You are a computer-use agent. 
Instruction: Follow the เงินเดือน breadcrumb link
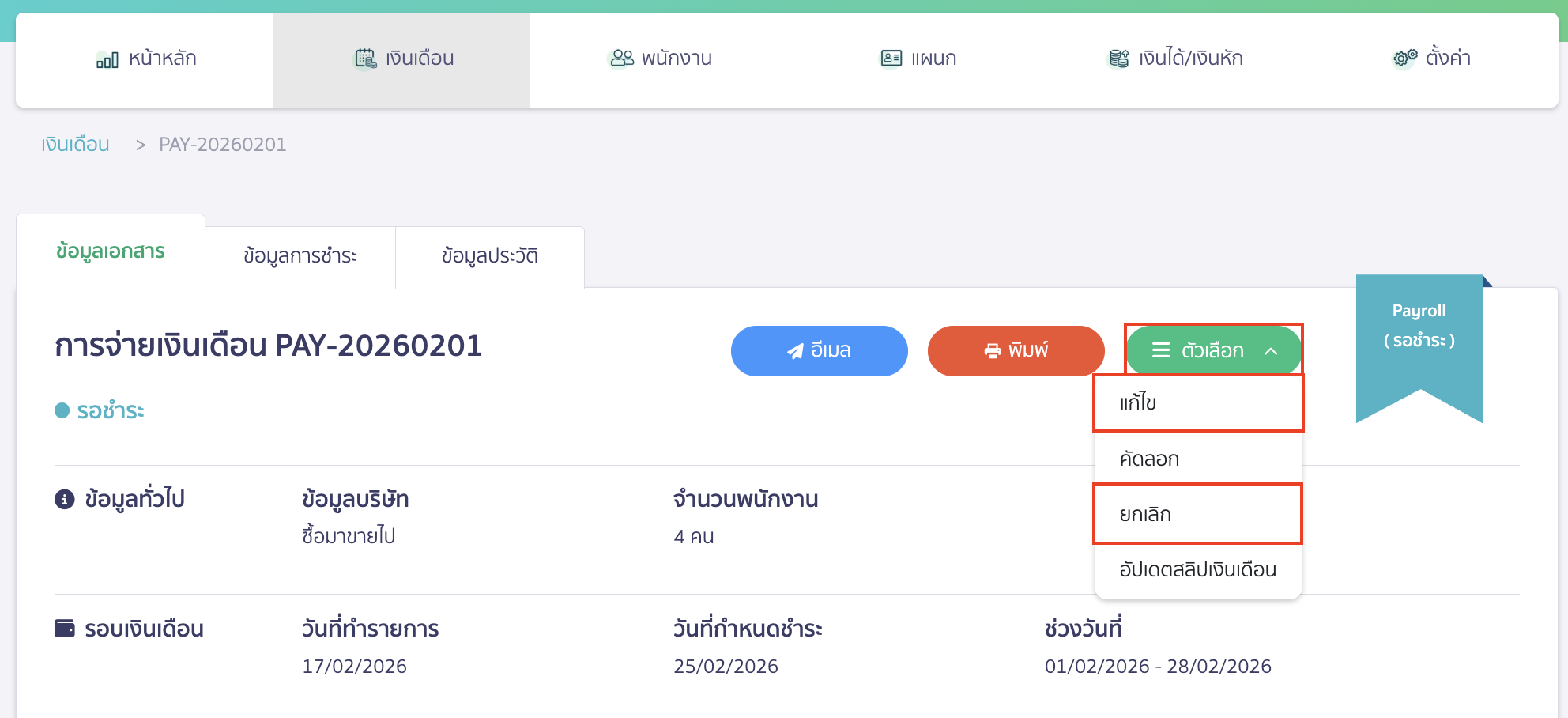point(75,144)
